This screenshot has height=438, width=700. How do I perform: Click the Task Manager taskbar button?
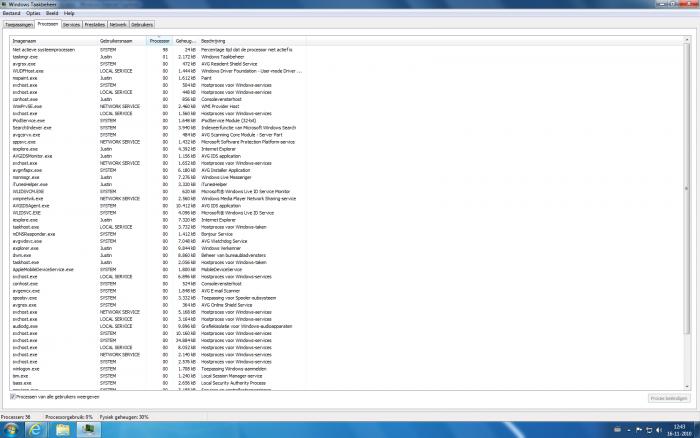[x=89, y=430]
